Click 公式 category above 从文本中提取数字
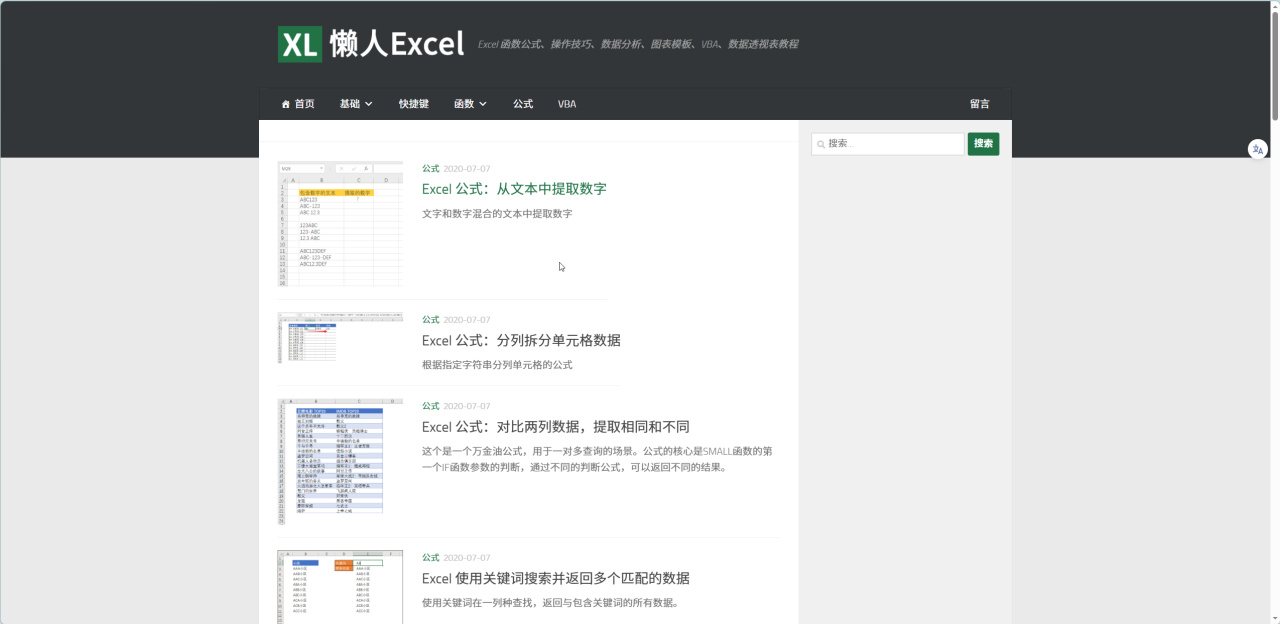Image resolution: width=1280 pixels, height=624 pixels. 431,169
